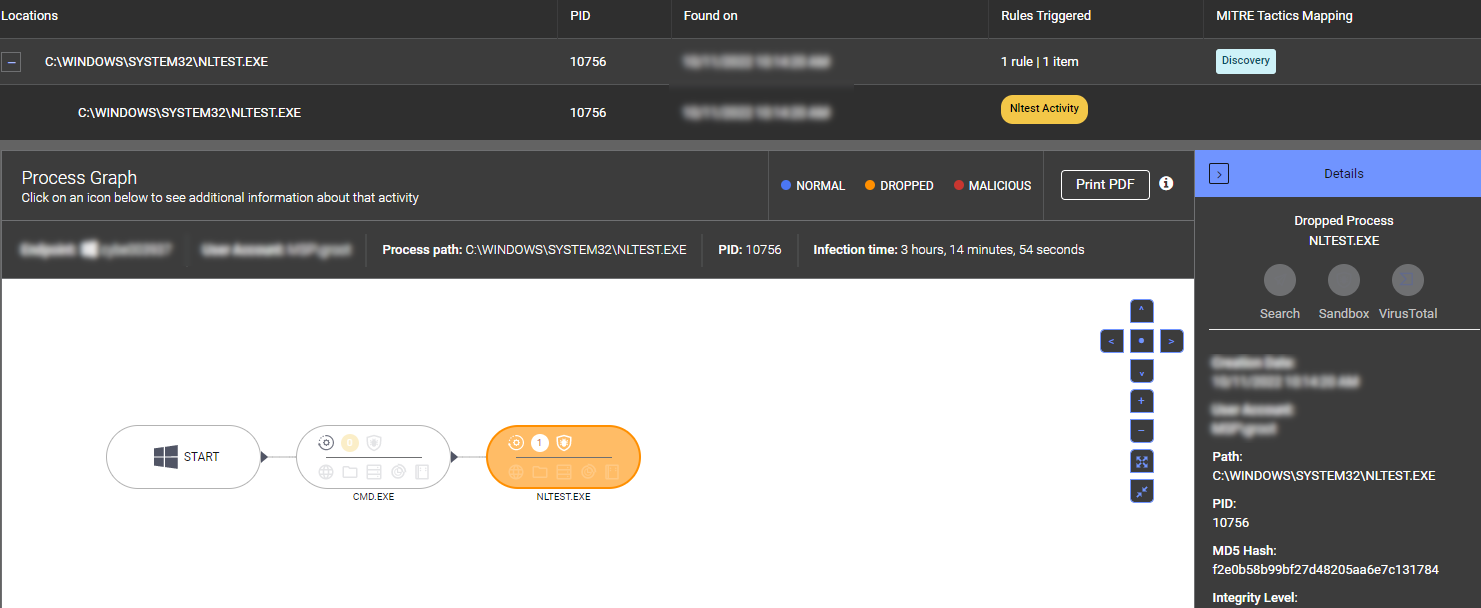Click NLTEST.EXE alert count badge

tap(540, 442)
